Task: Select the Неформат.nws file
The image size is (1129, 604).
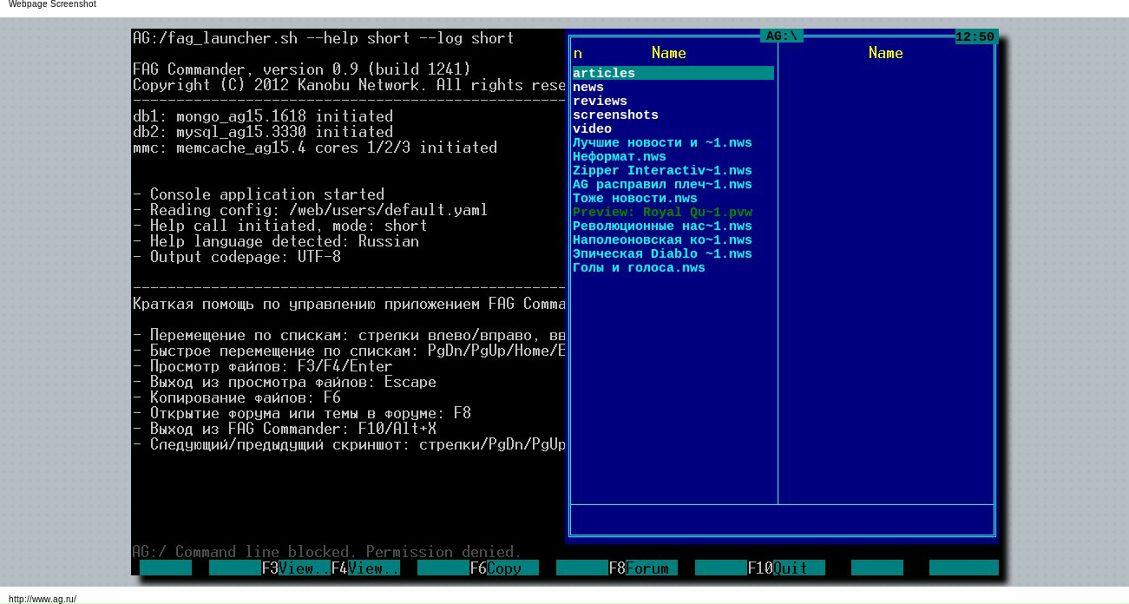Action: [x=619, y=157]
